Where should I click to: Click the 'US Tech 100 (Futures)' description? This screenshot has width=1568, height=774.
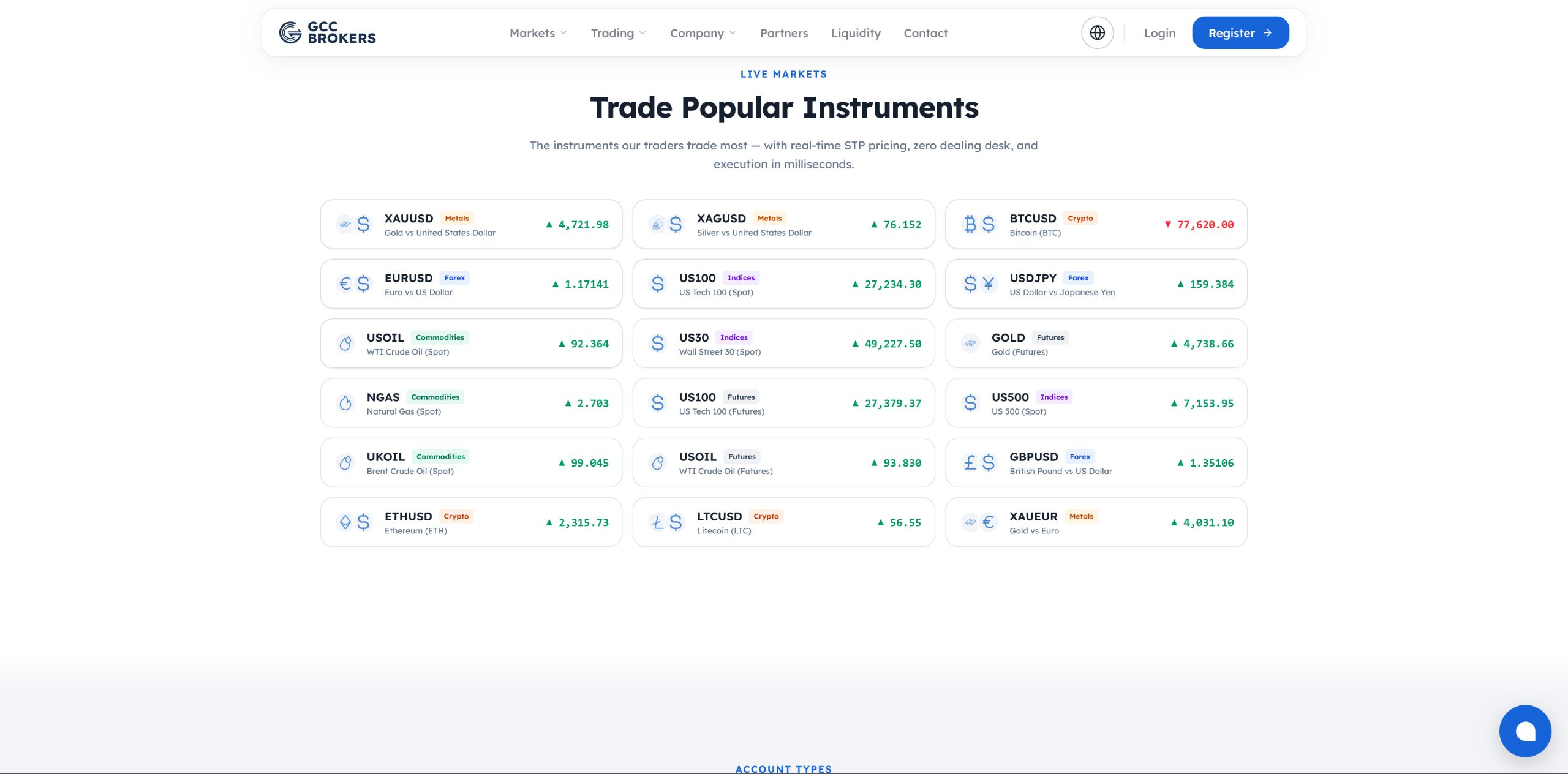[x=722, y=412]
